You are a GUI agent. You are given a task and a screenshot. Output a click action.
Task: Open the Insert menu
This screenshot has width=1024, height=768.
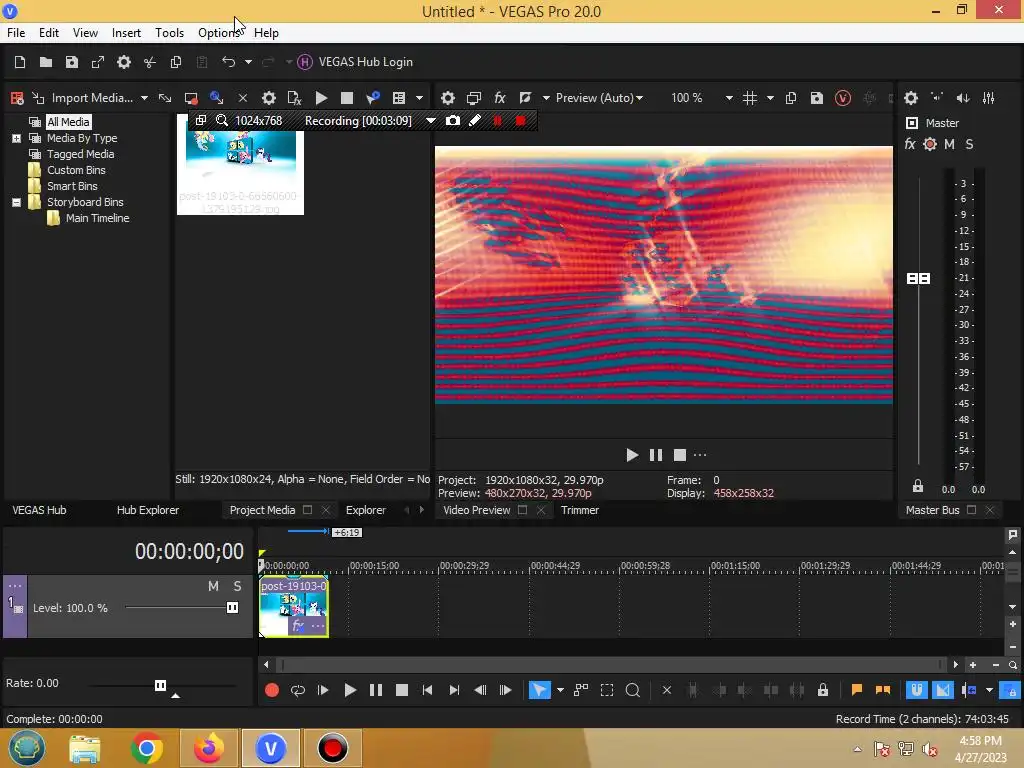(x=126, y=33)
